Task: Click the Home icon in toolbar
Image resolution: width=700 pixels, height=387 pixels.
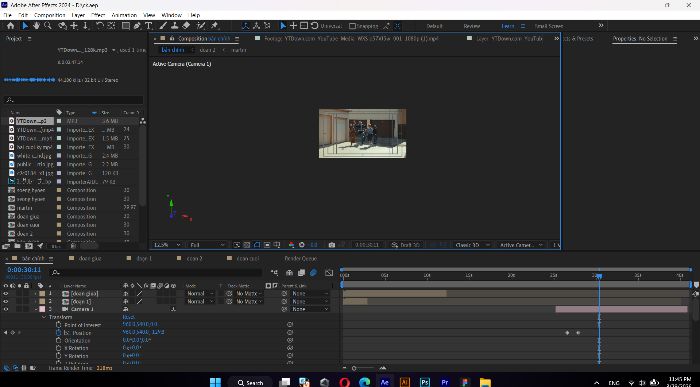Action: click(10, 26)
